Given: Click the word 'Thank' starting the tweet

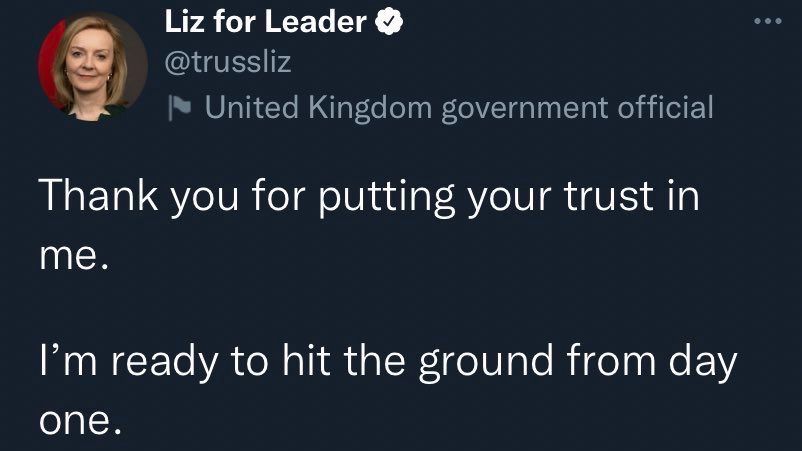Looking at the screenshot, I should [99, 194].
